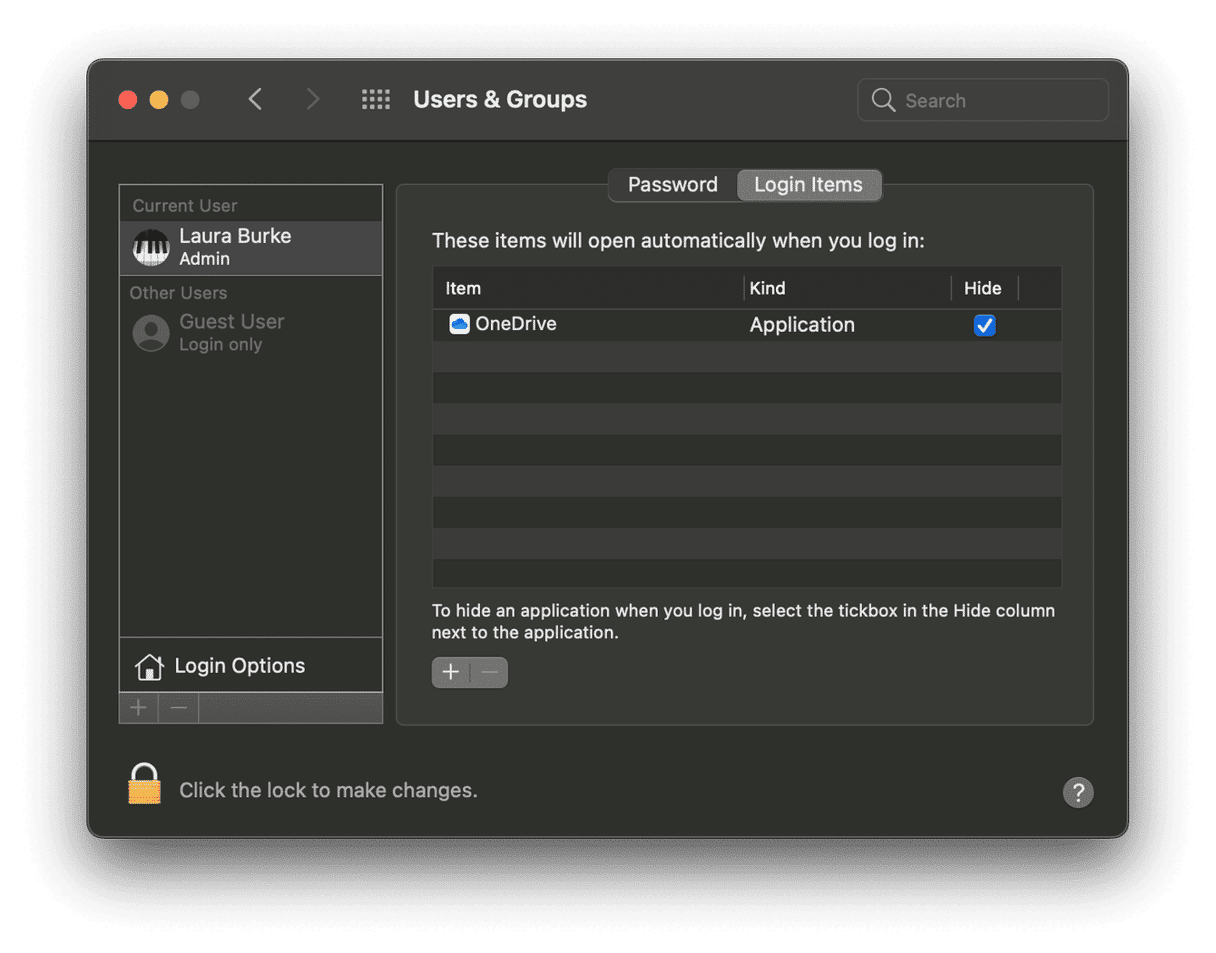Open the help question mark icon

1078,793
